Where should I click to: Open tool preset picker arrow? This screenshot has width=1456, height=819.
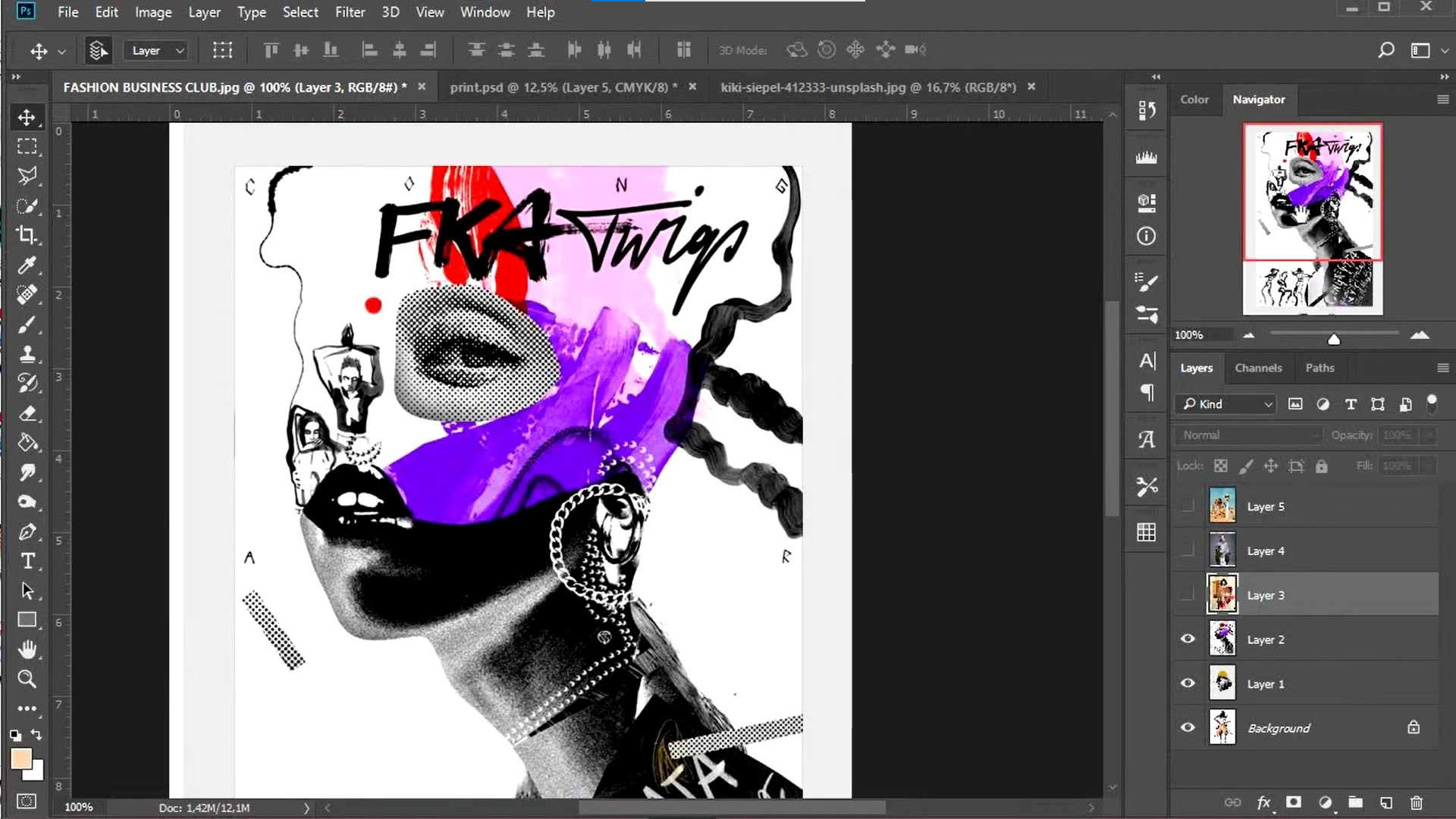pyautogui.click(x=62, y=52)
